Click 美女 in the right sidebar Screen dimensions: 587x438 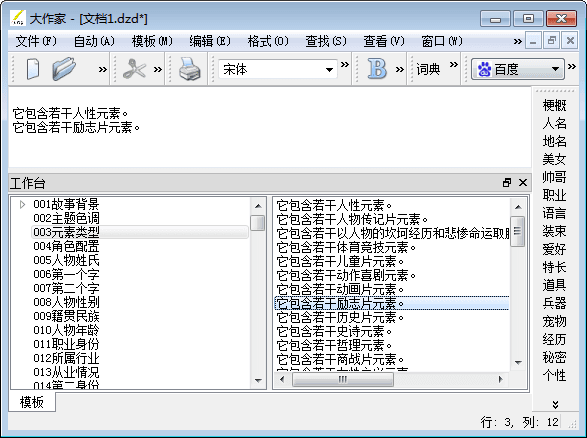(554, 159)
